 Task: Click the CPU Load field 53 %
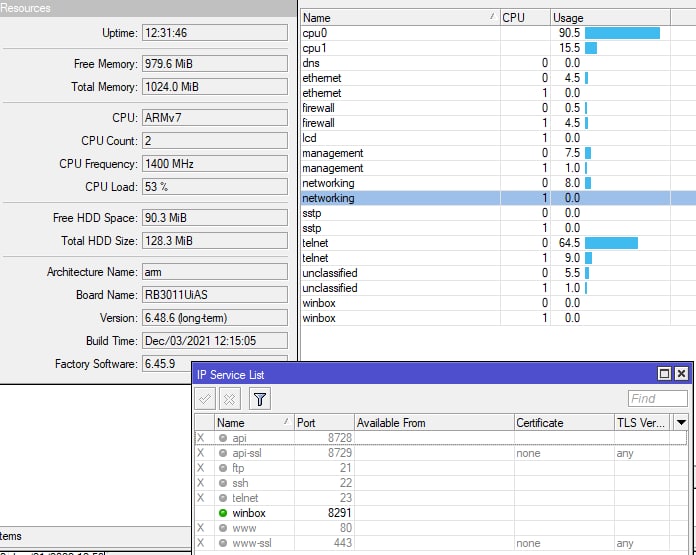coord(215,186)
